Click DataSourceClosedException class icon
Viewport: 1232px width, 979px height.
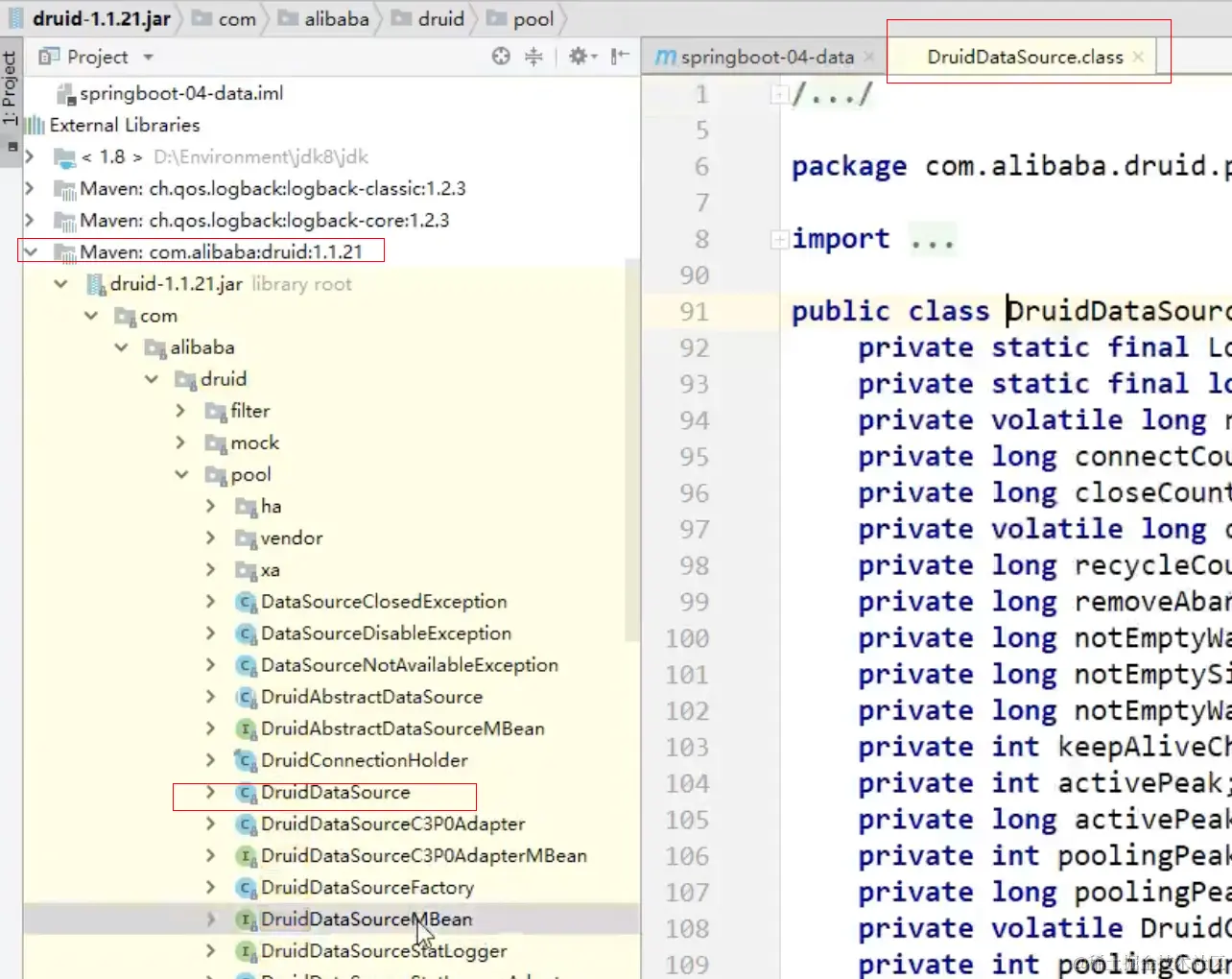coord(246,602)
